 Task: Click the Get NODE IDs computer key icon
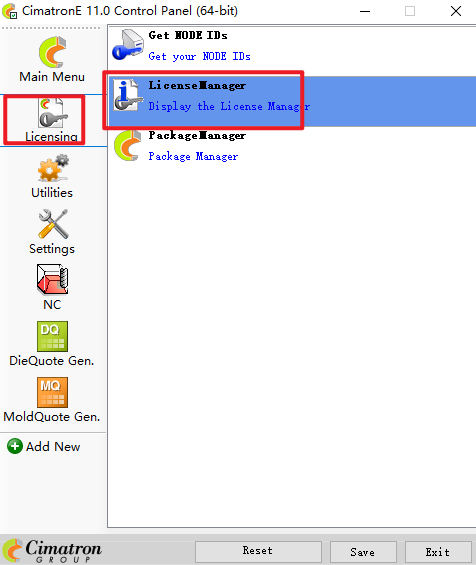pyautogui.click(x=128, y=45)
